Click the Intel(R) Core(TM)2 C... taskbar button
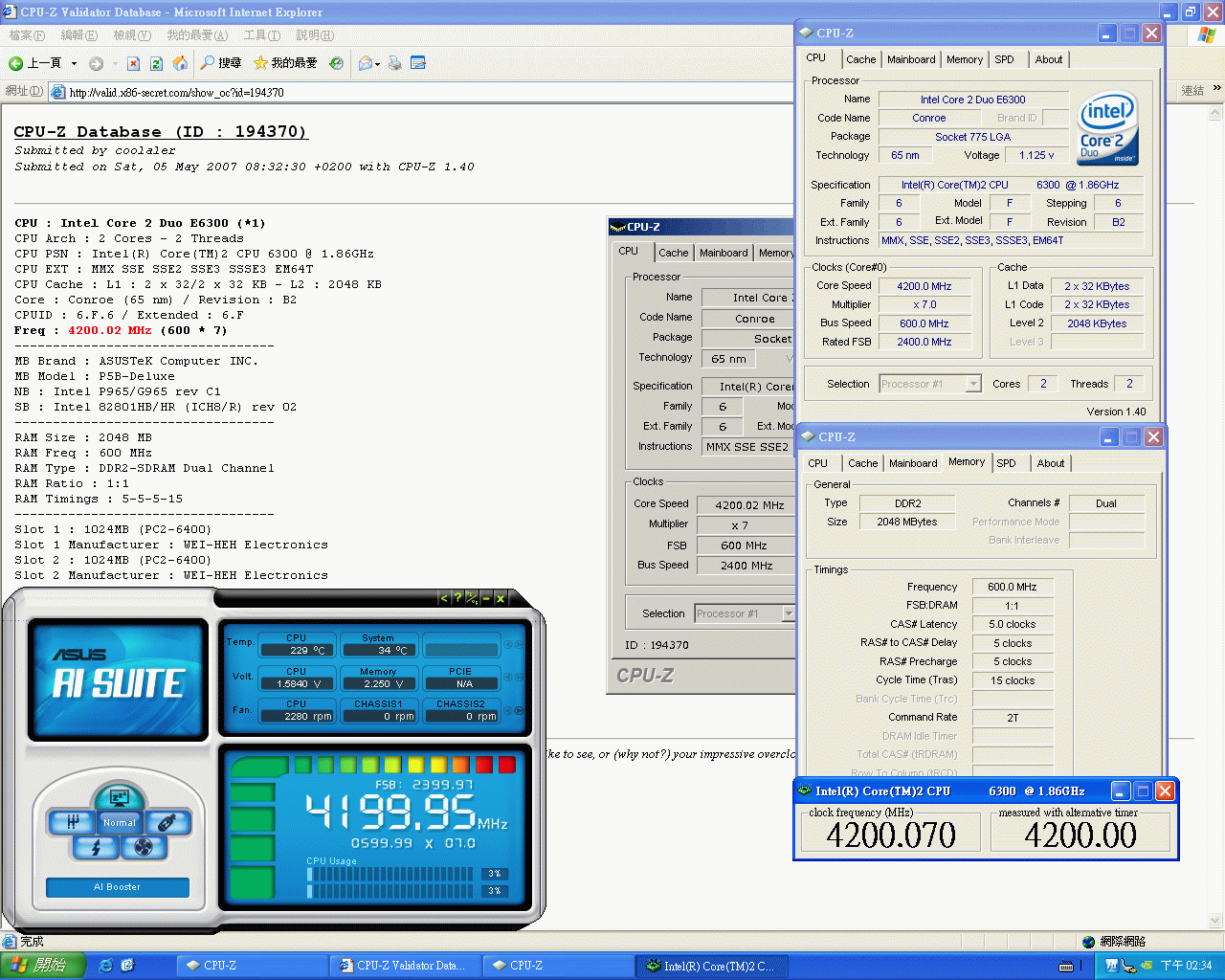Screen dimensions: 1225x980 tap(711, 966)
